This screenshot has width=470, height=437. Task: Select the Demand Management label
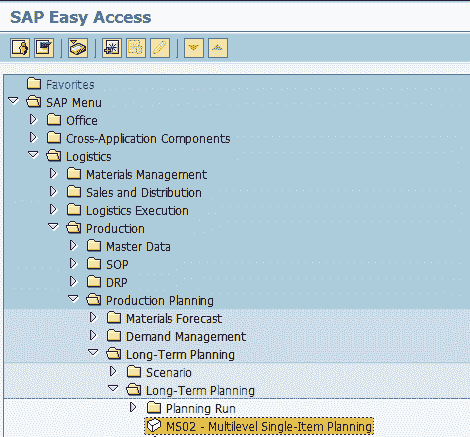coord(186,336)
